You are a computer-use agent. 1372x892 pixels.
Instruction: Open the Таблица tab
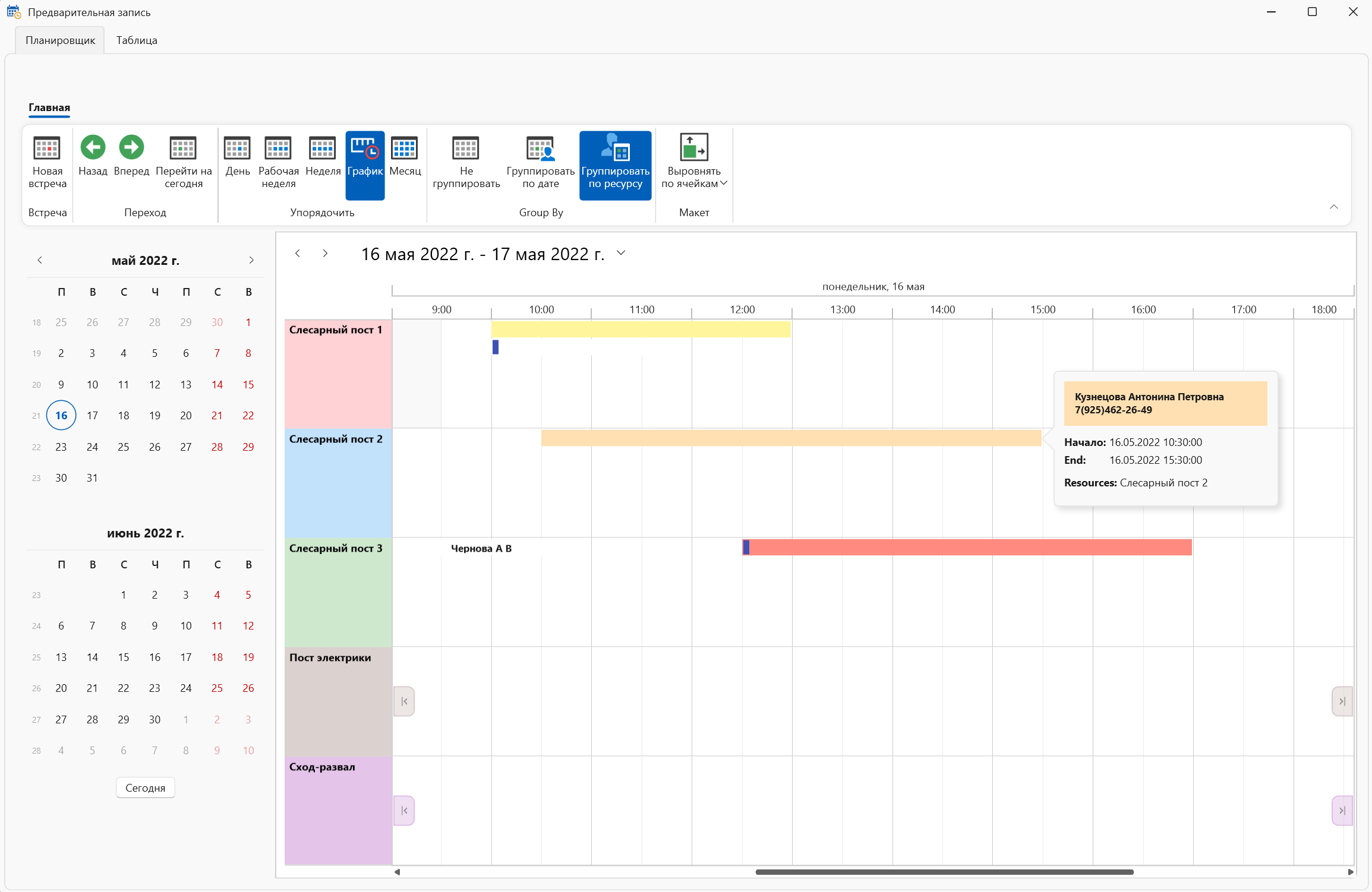pyautogui.click(x=137, y=40)
